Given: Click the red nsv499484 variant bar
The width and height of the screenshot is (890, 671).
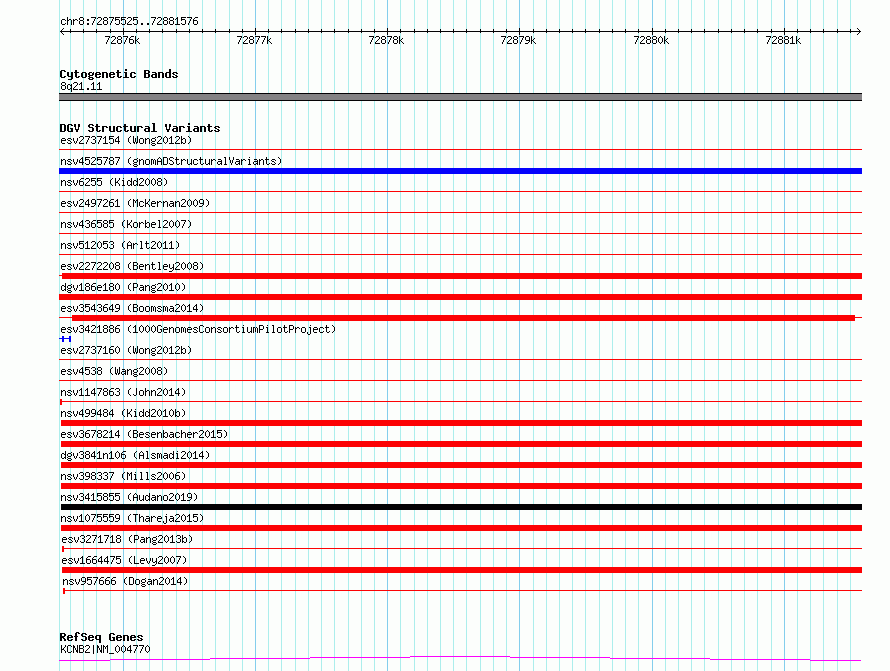Looking at the screenshot, I should tap(461, 423).
